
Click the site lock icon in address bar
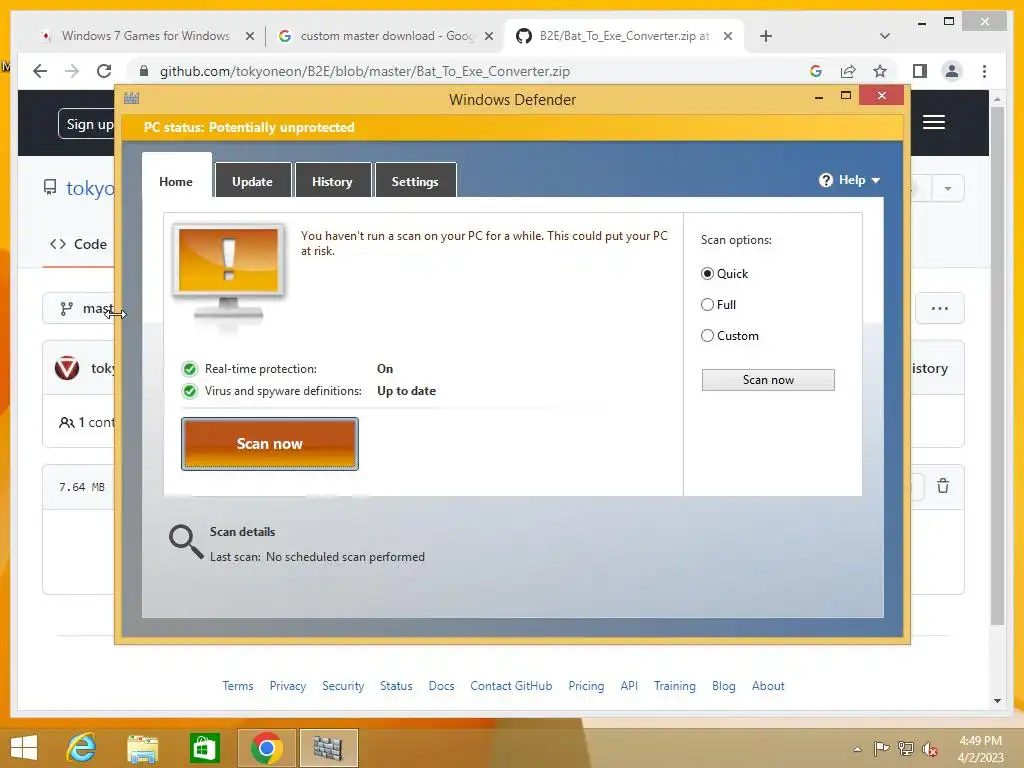pyautogui.click(x=144, y=71)
